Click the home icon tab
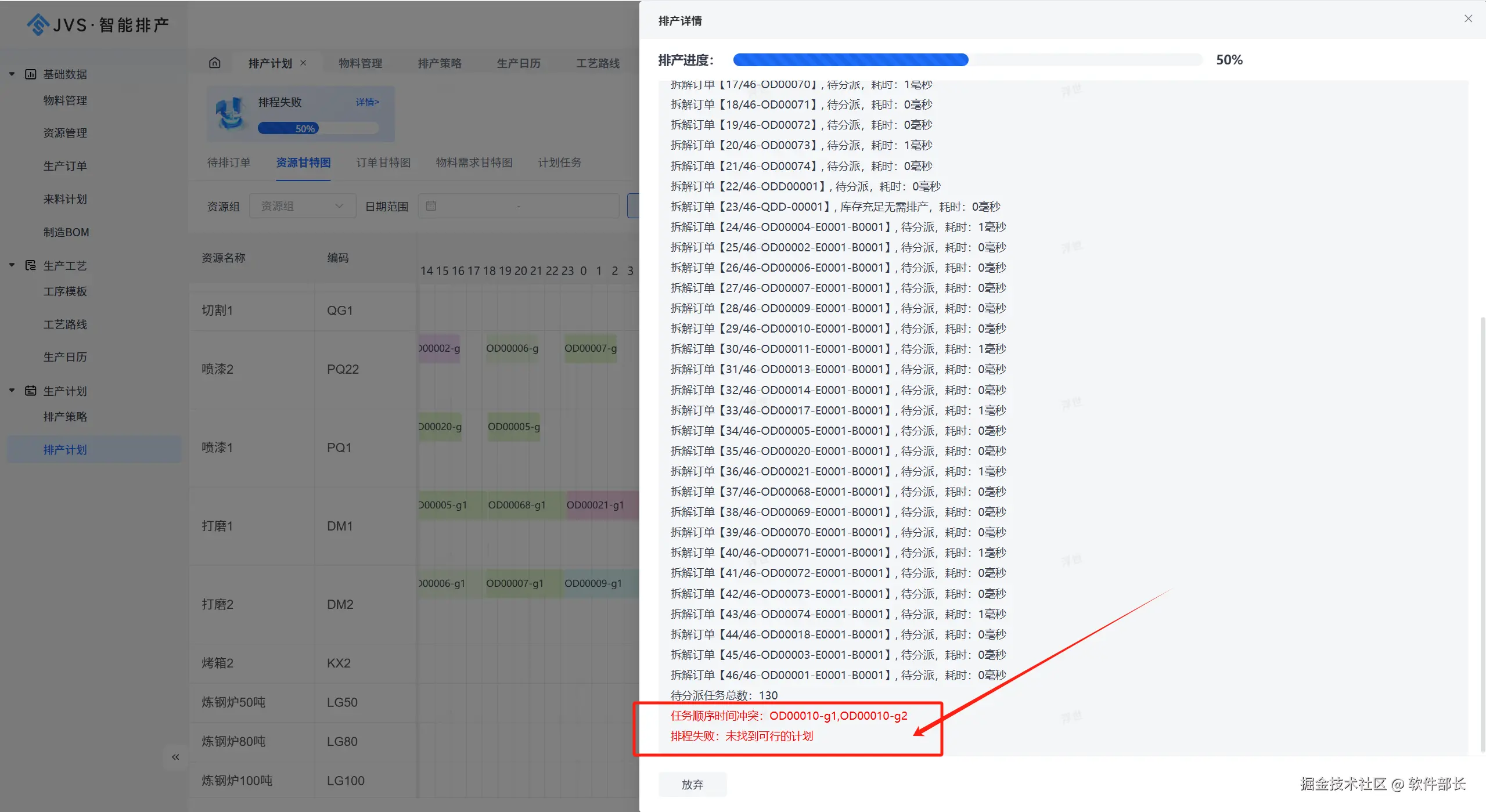Viewport: 1486px width, 812px height. [215, 63]
